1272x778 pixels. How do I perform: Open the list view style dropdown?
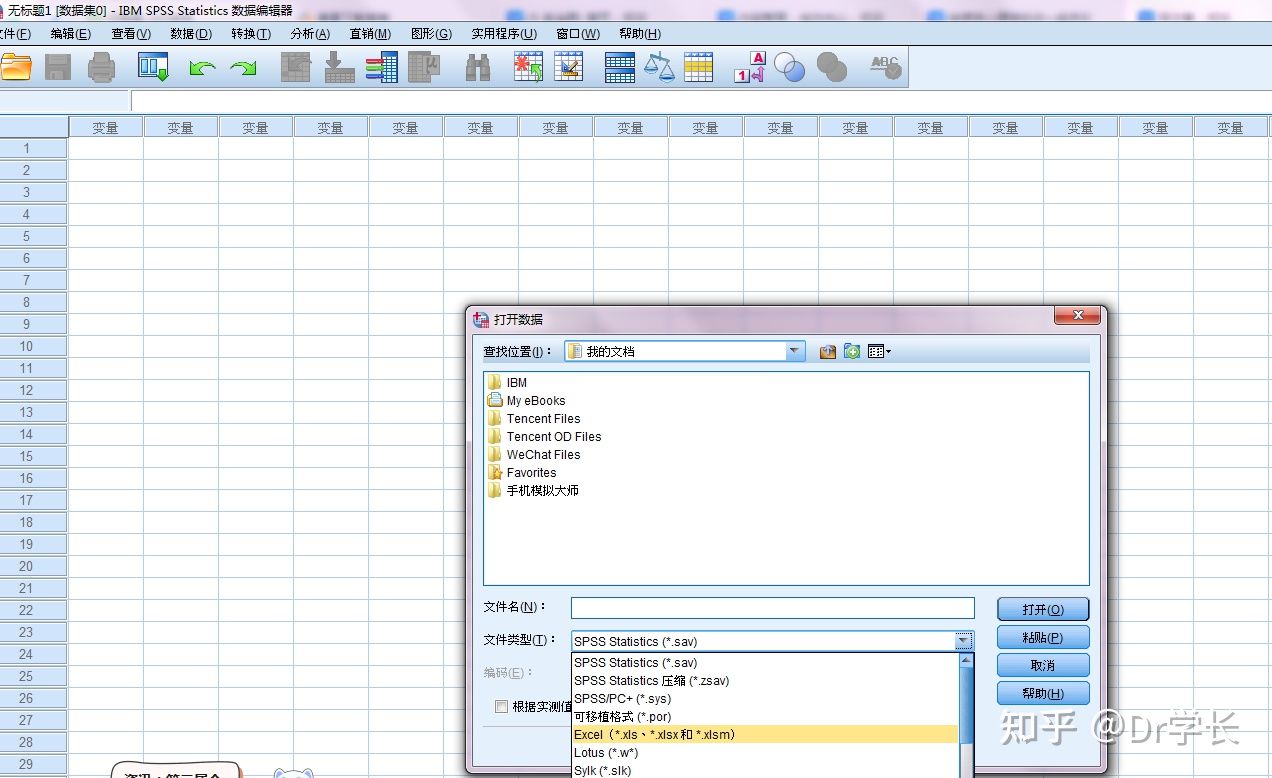(x=879, y=352)
